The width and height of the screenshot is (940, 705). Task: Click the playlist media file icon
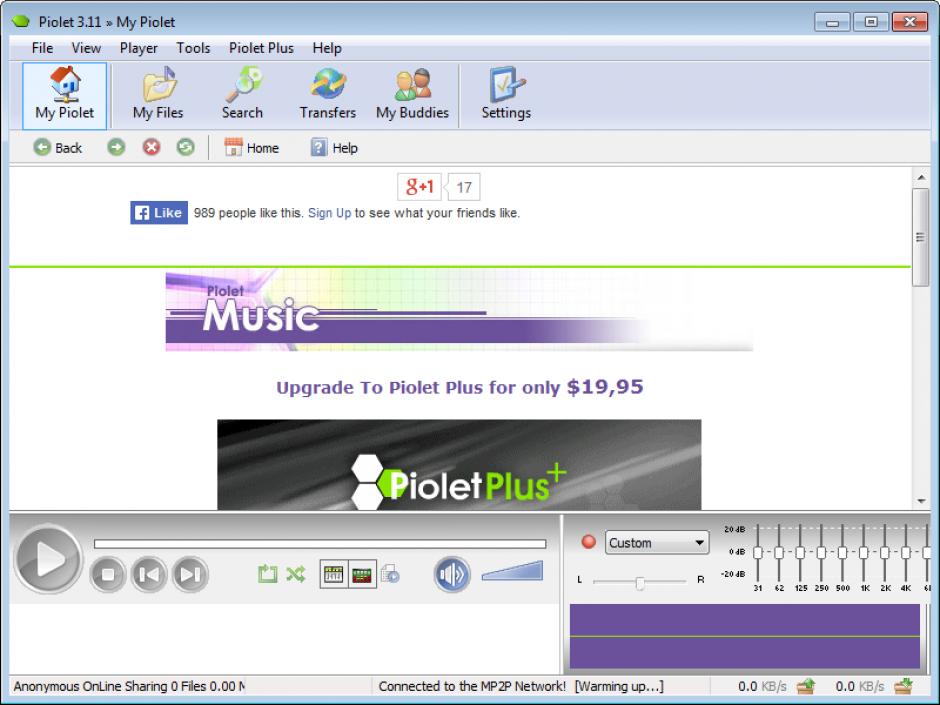(x=390, y=574)
